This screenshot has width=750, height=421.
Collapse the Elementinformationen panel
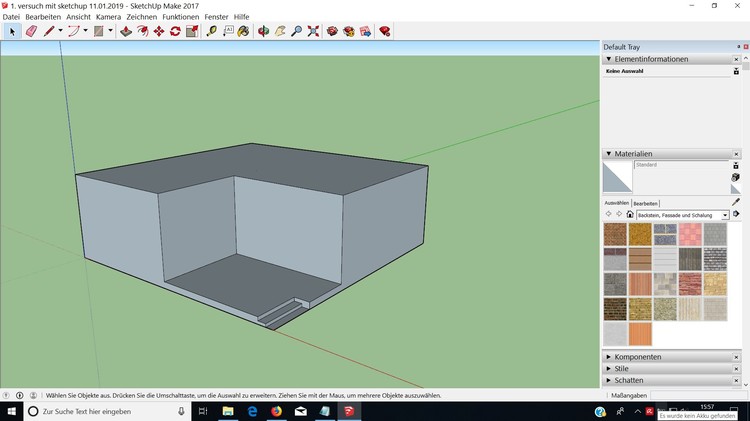pos(609,59)
